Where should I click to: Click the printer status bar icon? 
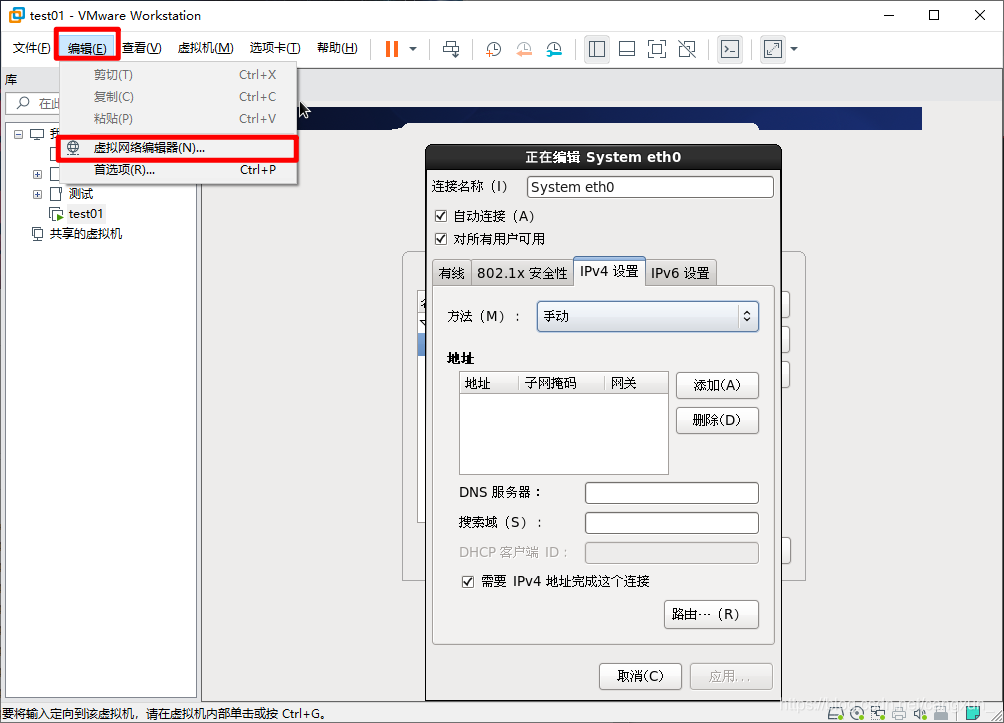[899, 713]
